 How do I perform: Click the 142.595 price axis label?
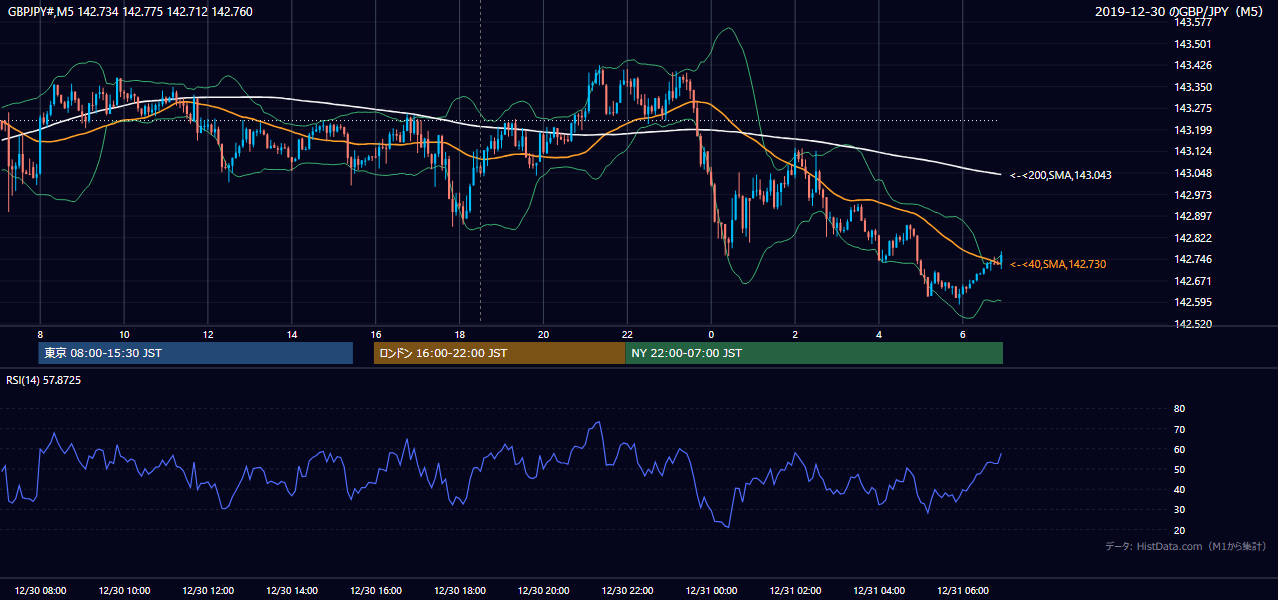(1192, 302)
